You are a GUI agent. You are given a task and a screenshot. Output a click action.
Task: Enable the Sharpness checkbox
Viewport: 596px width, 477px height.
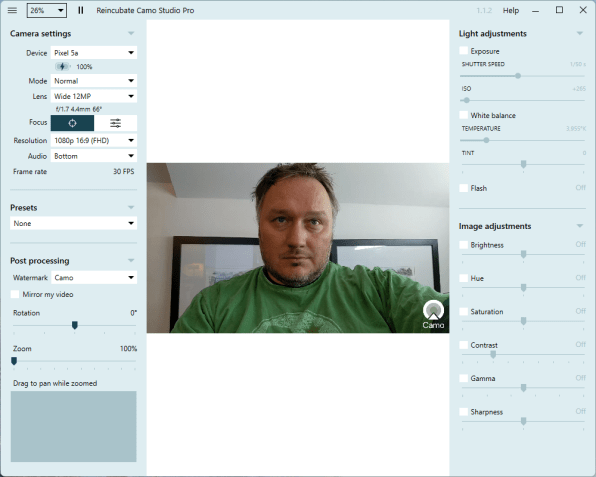463,412
